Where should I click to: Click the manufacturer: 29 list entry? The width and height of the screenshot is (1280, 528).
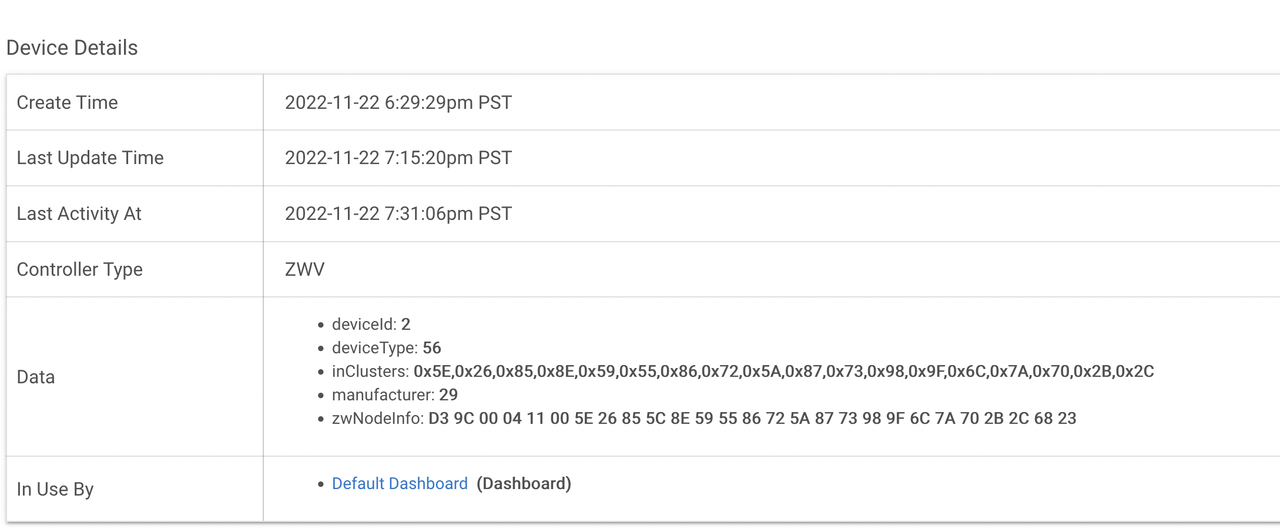point(395,395)
